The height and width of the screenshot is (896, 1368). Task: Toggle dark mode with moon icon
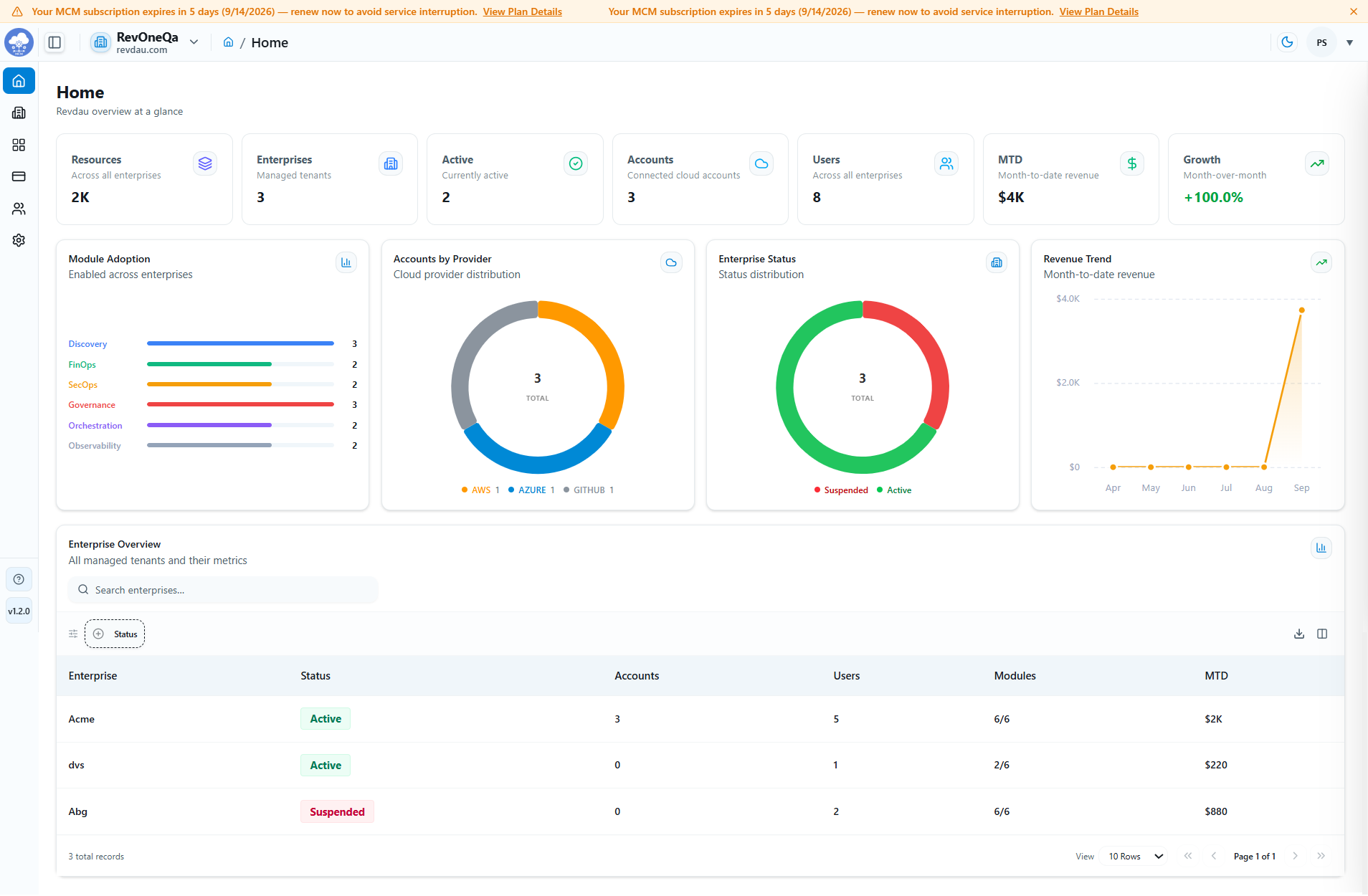click(x=1288, y=42)
